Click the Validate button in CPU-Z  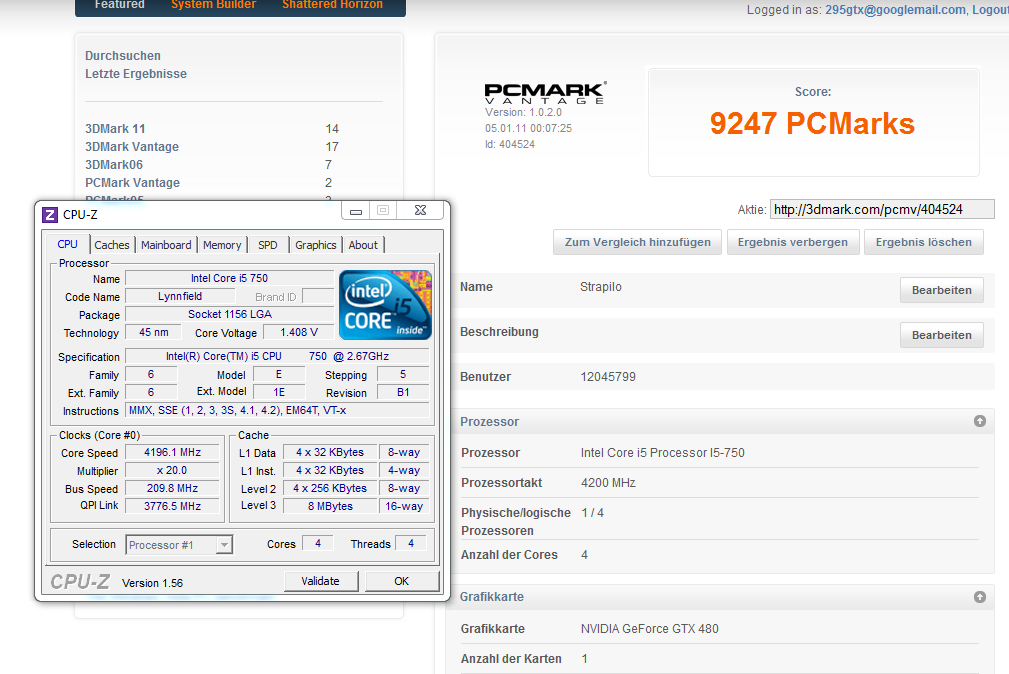pyautogui.click(x=320, y=581)
